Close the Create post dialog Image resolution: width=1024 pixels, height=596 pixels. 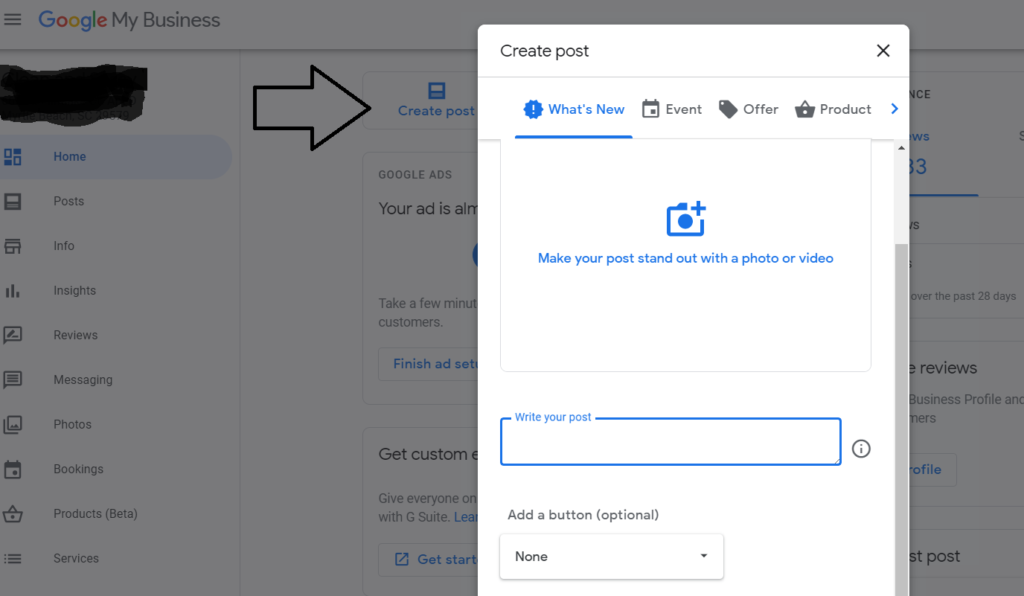(x=883, y=50)
